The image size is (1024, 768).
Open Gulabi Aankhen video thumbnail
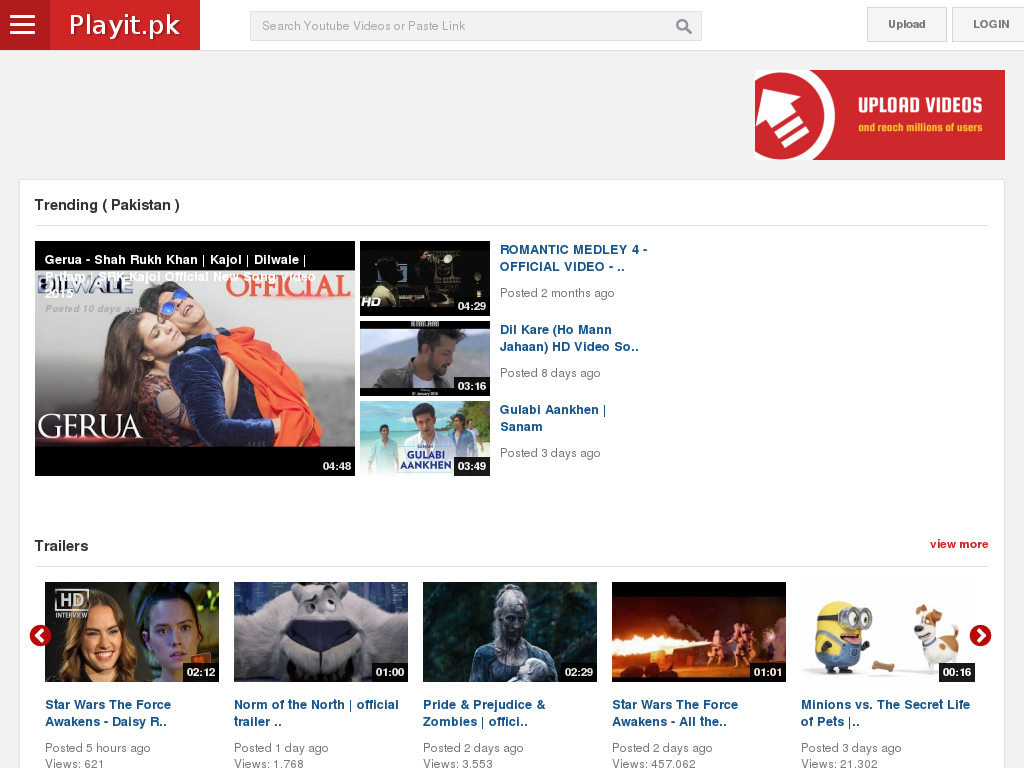[x=424, y=438]
